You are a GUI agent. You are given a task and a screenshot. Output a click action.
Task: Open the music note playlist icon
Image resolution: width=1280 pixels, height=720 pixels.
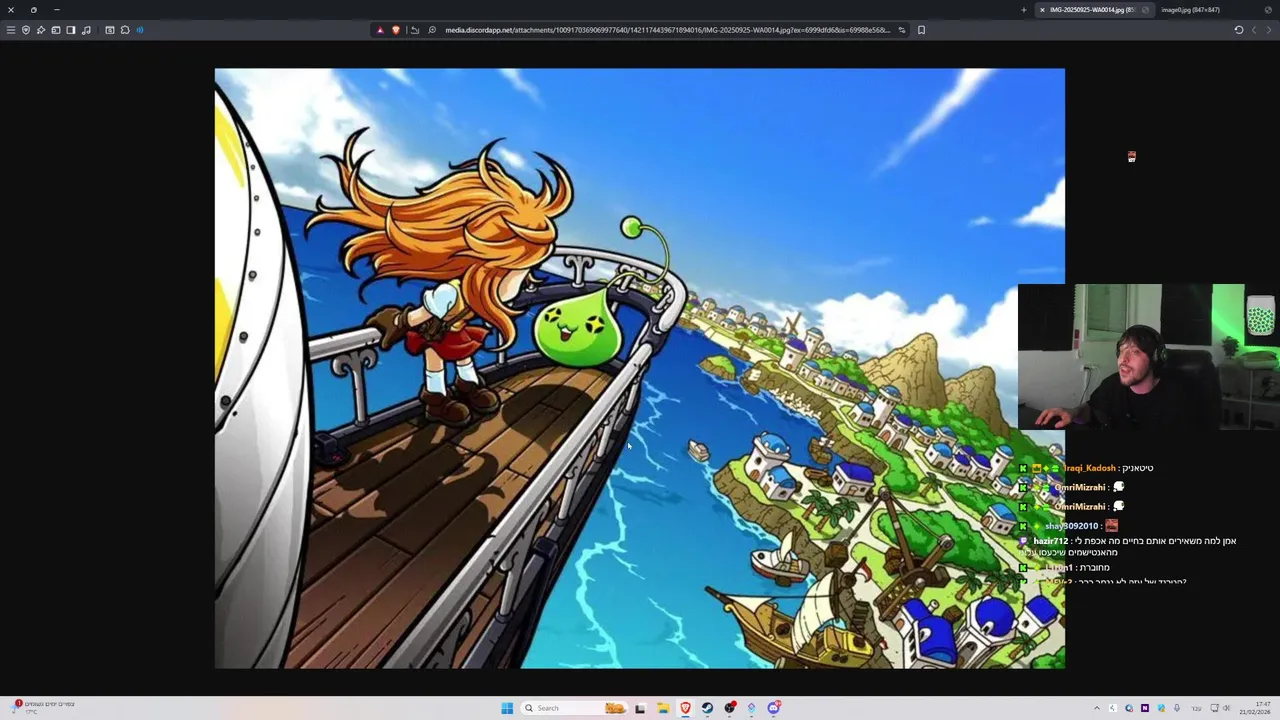(x=86, y=30)
